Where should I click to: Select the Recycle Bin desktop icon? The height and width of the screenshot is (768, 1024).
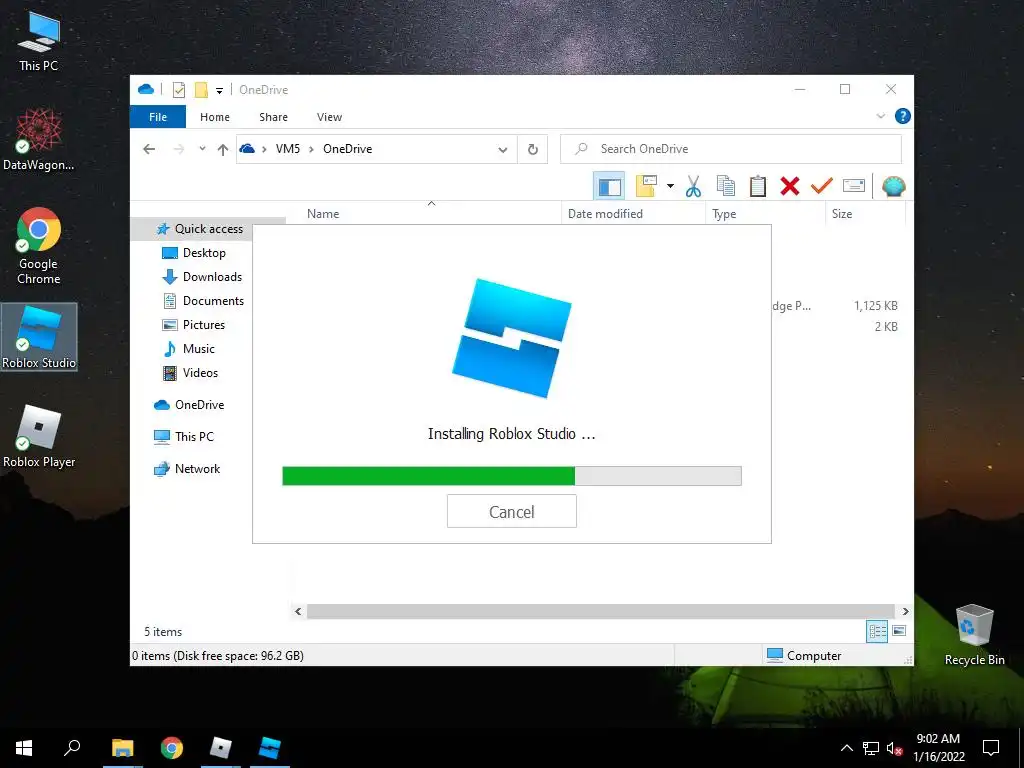pos(974,635)
